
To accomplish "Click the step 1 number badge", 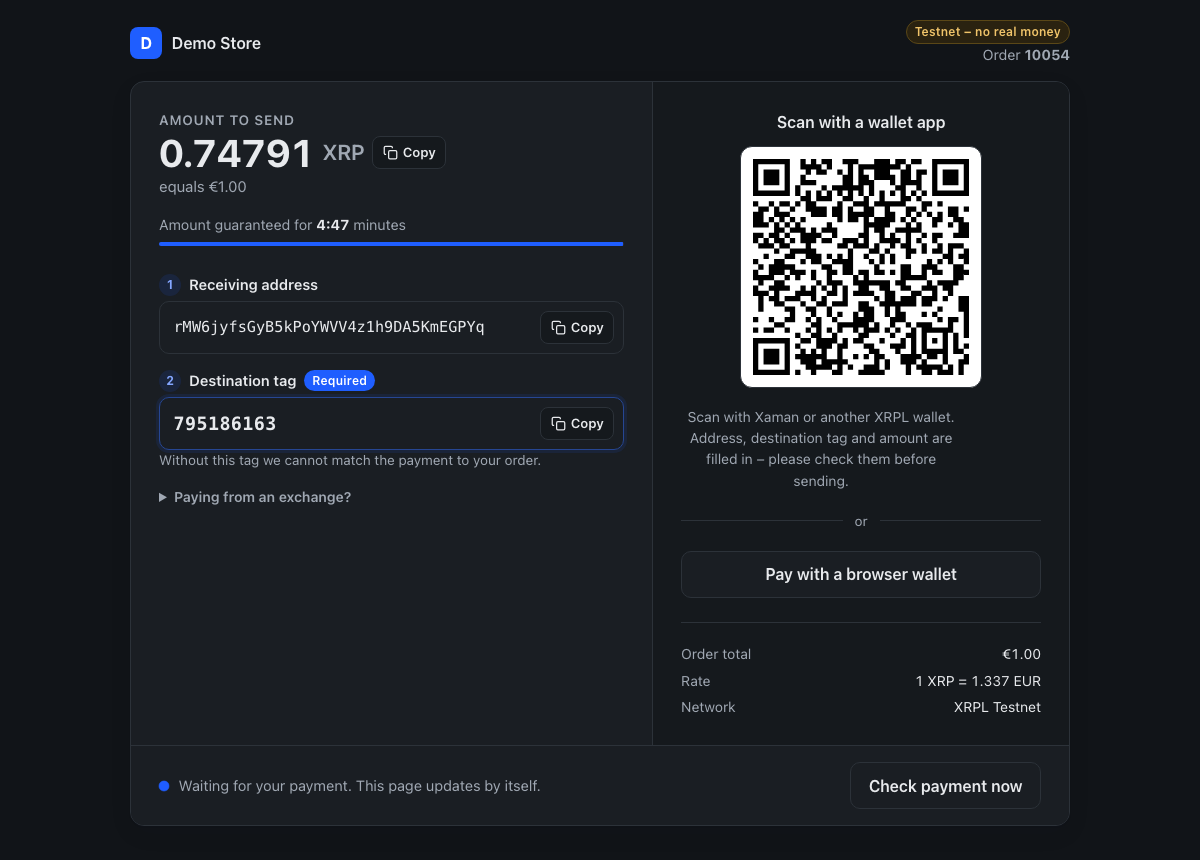I will (x=170, y=285).
